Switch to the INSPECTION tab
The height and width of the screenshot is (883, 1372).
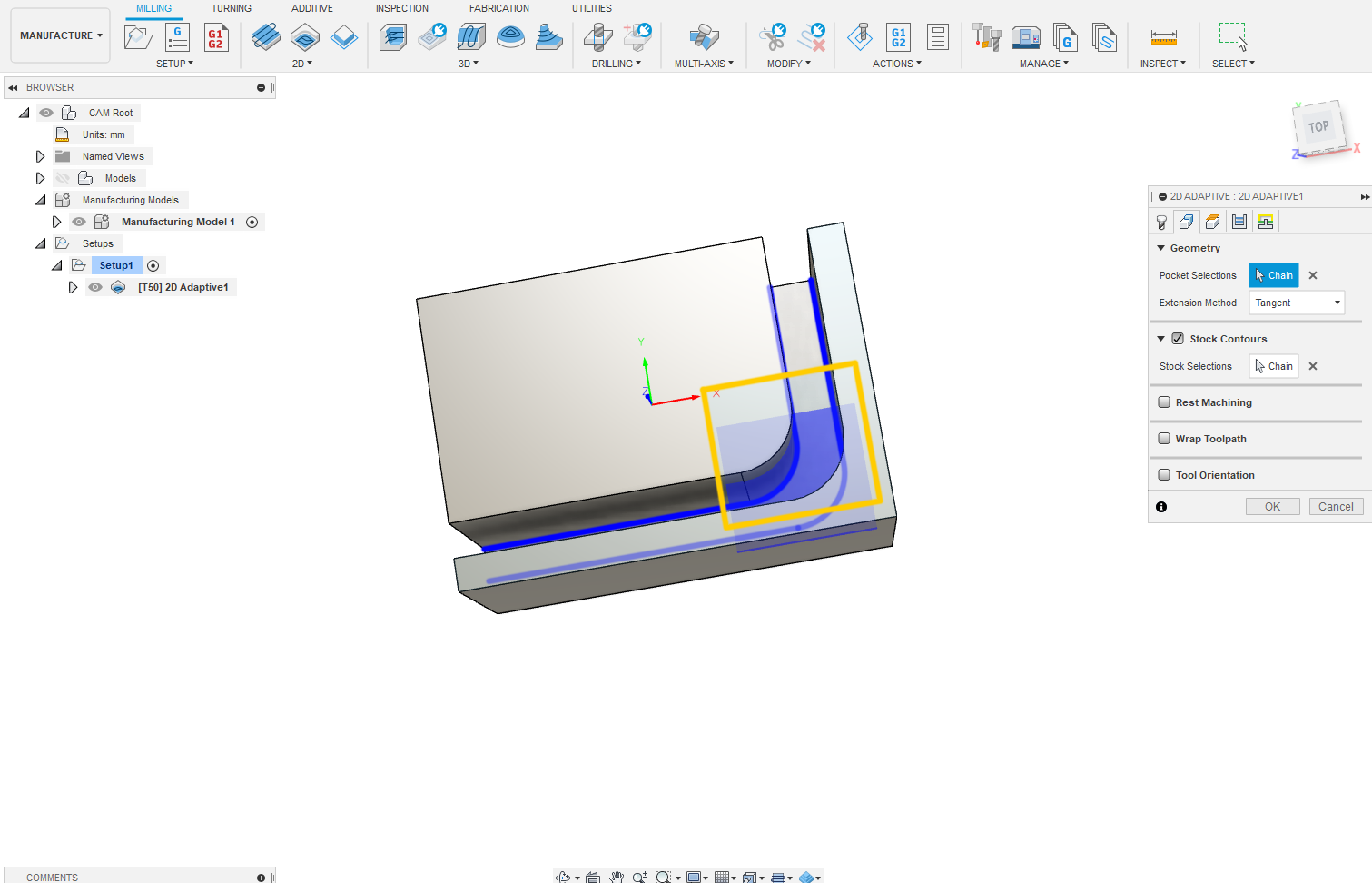tap(401, 8)
